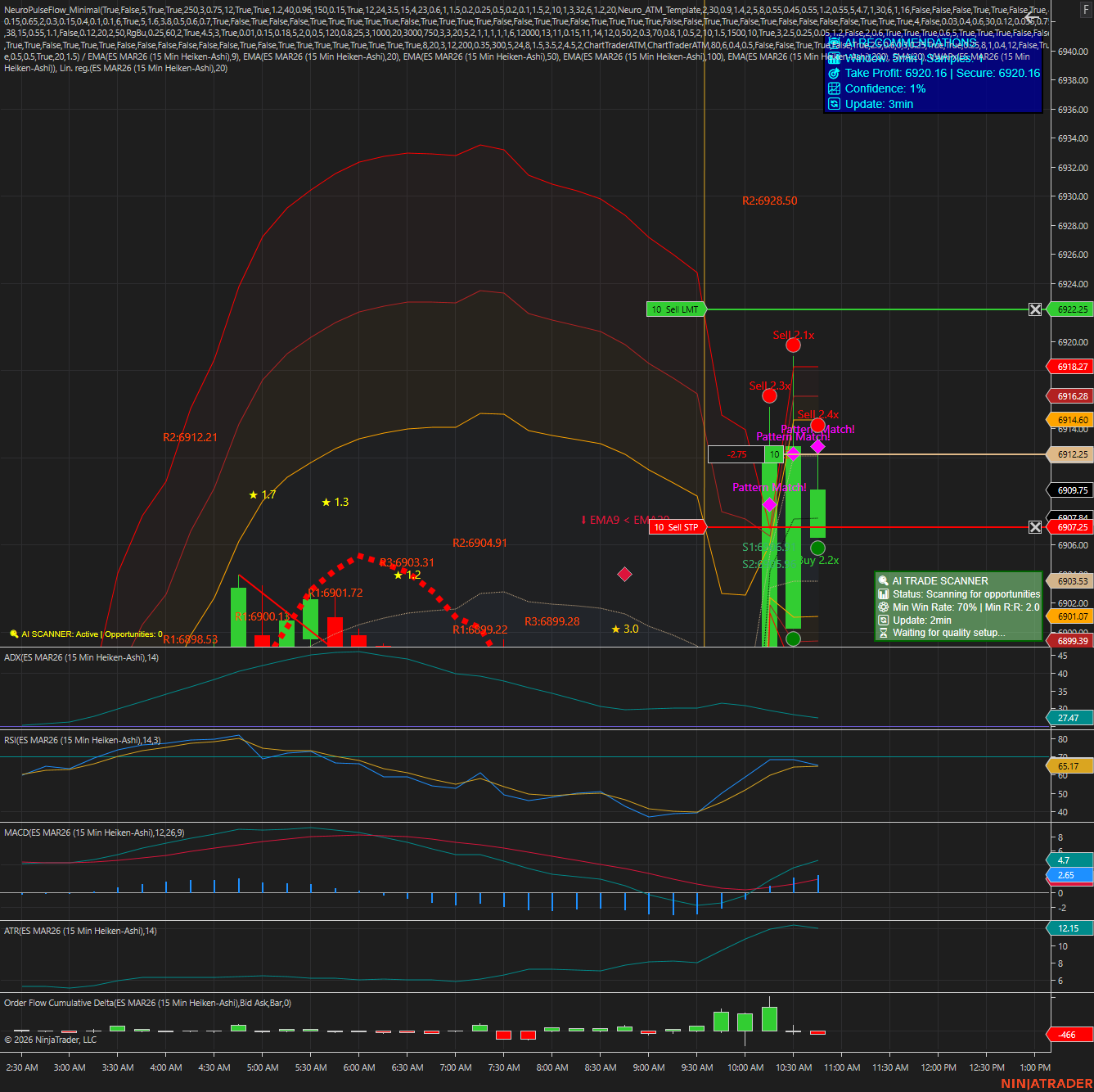Viewport: 1094px width, 1092px height.
Task: Open the Min Win Rate gear icon in AI Trade Scanner
Action: pyautogui.click(x=884, y=607)
